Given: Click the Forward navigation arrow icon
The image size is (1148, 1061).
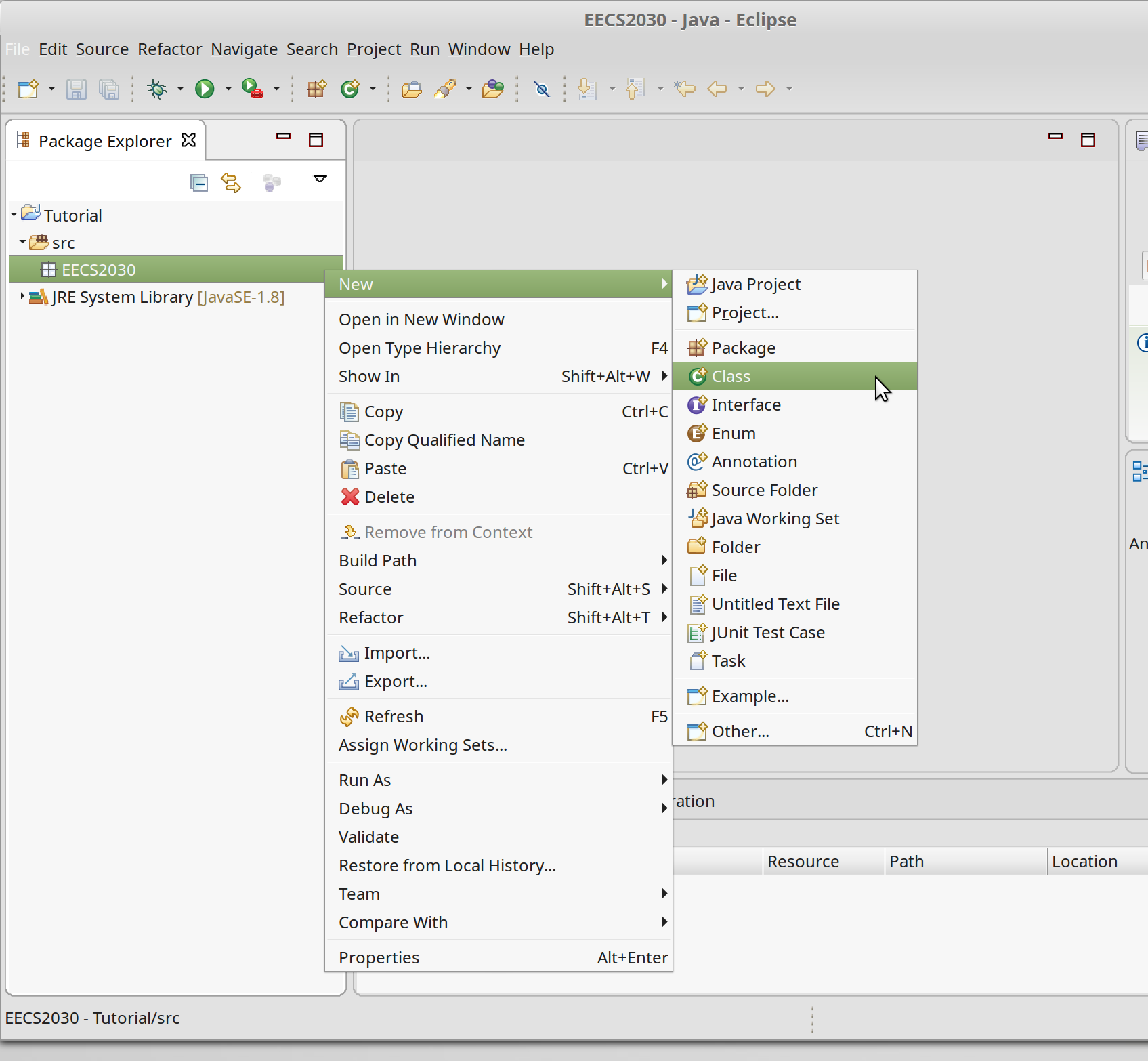Looking at the screenshot, I should tap(765, 89).
